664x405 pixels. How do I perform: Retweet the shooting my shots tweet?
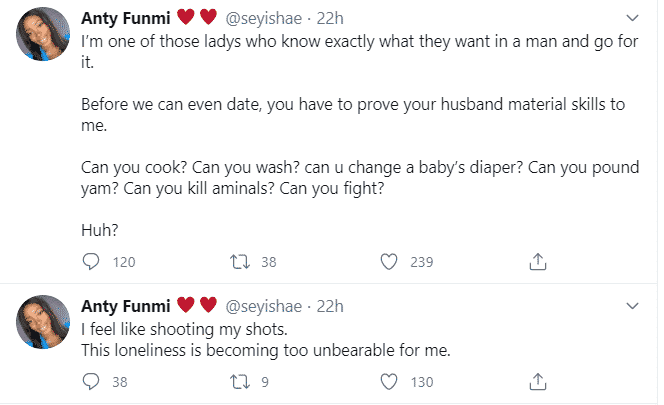[x=239, y=381]
